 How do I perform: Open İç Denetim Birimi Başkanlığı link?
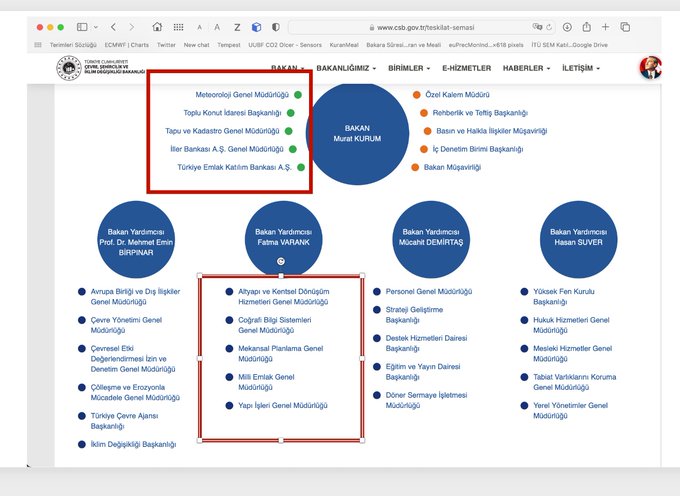477,149
